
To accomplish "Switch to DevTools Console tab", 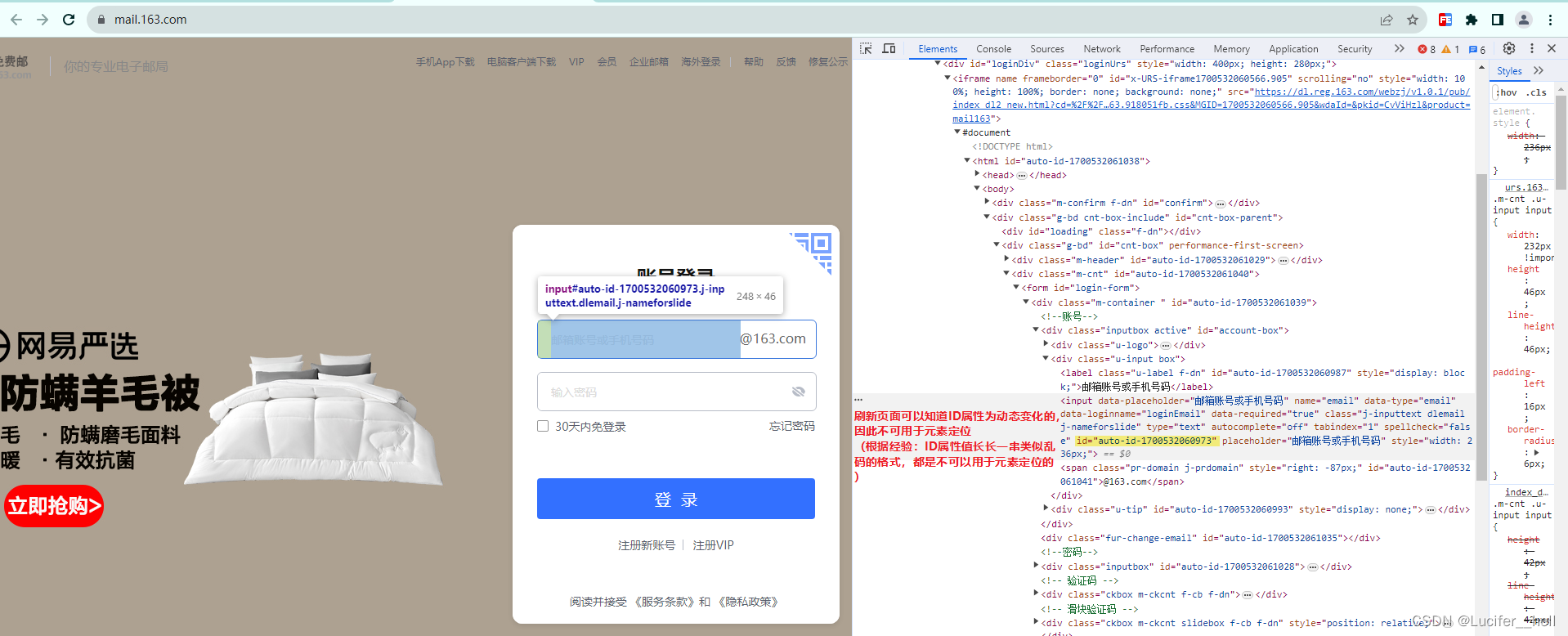I will point(993,49).
